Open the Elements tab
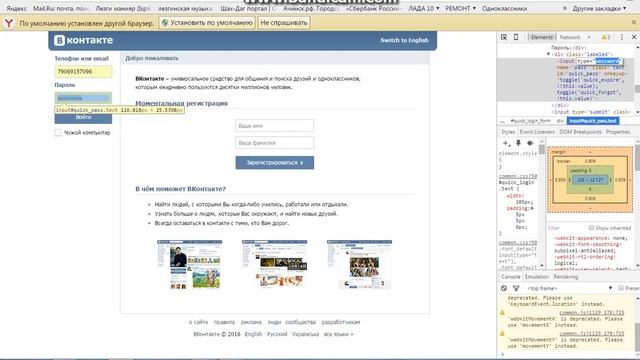This screenshot has width=640, height=360. click(x=542, y=37)
